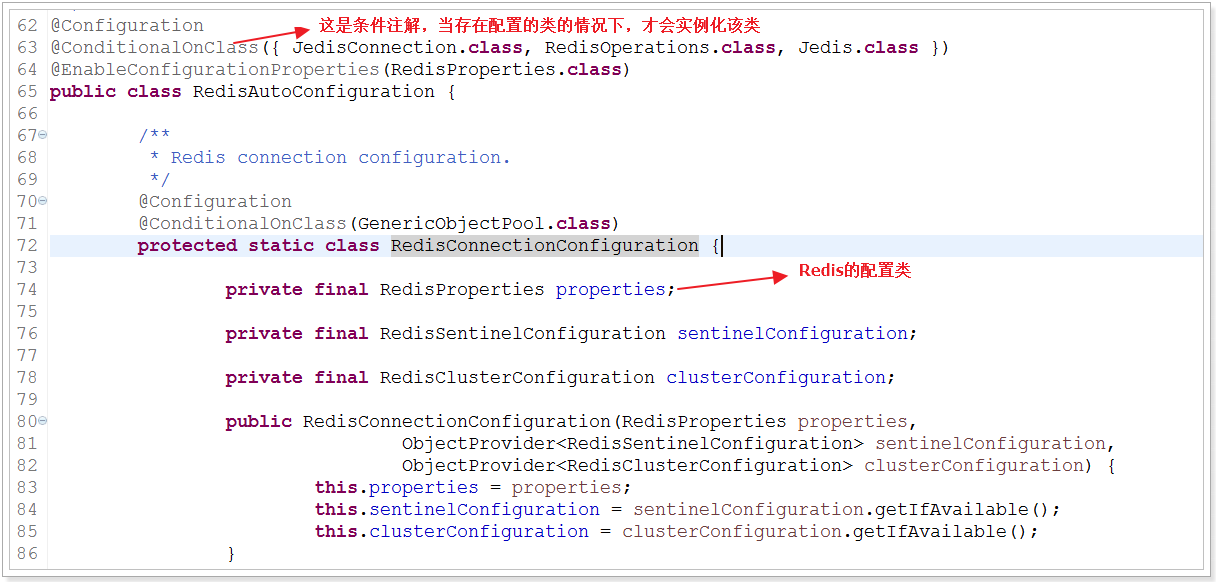Viewport: 1218px width, 584px height.
Task: Click the red Redis配置类 annotation label
Action: 855,271
